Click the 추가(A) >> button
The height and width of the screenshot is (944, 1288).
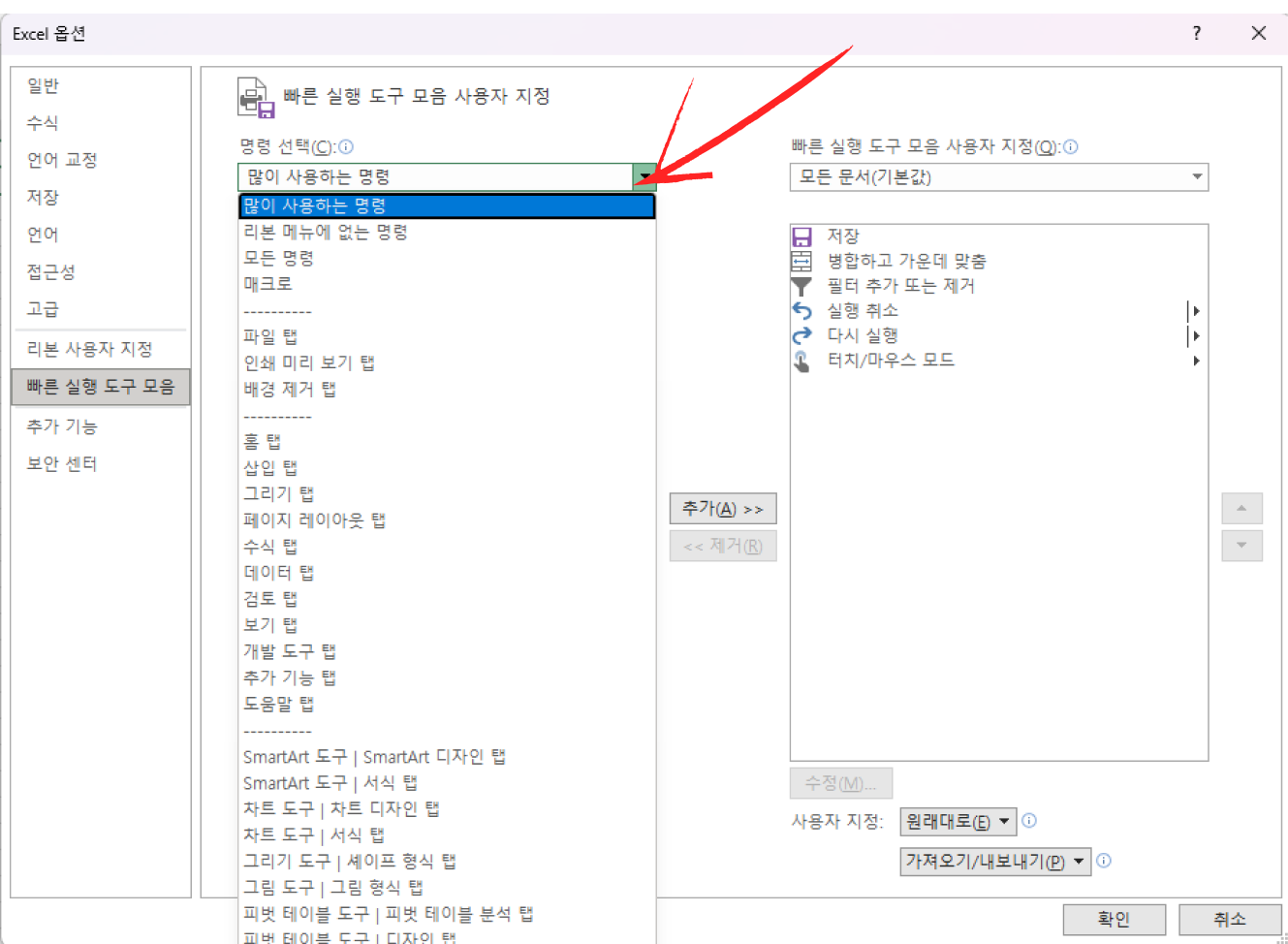click(x=723, y=509)
